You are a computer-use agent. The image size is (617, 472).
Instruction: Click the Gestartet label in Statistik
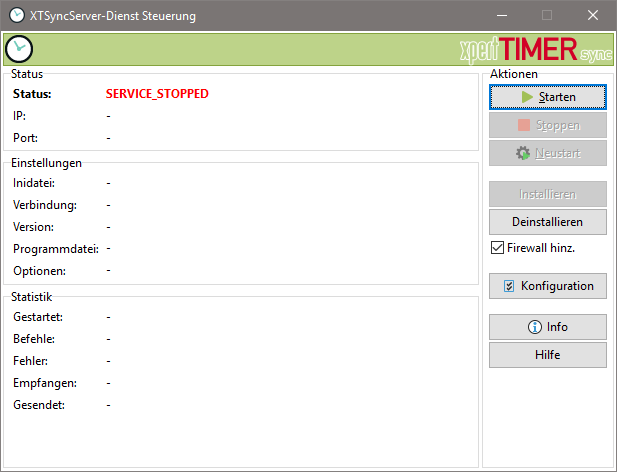(x=38, y=317)
